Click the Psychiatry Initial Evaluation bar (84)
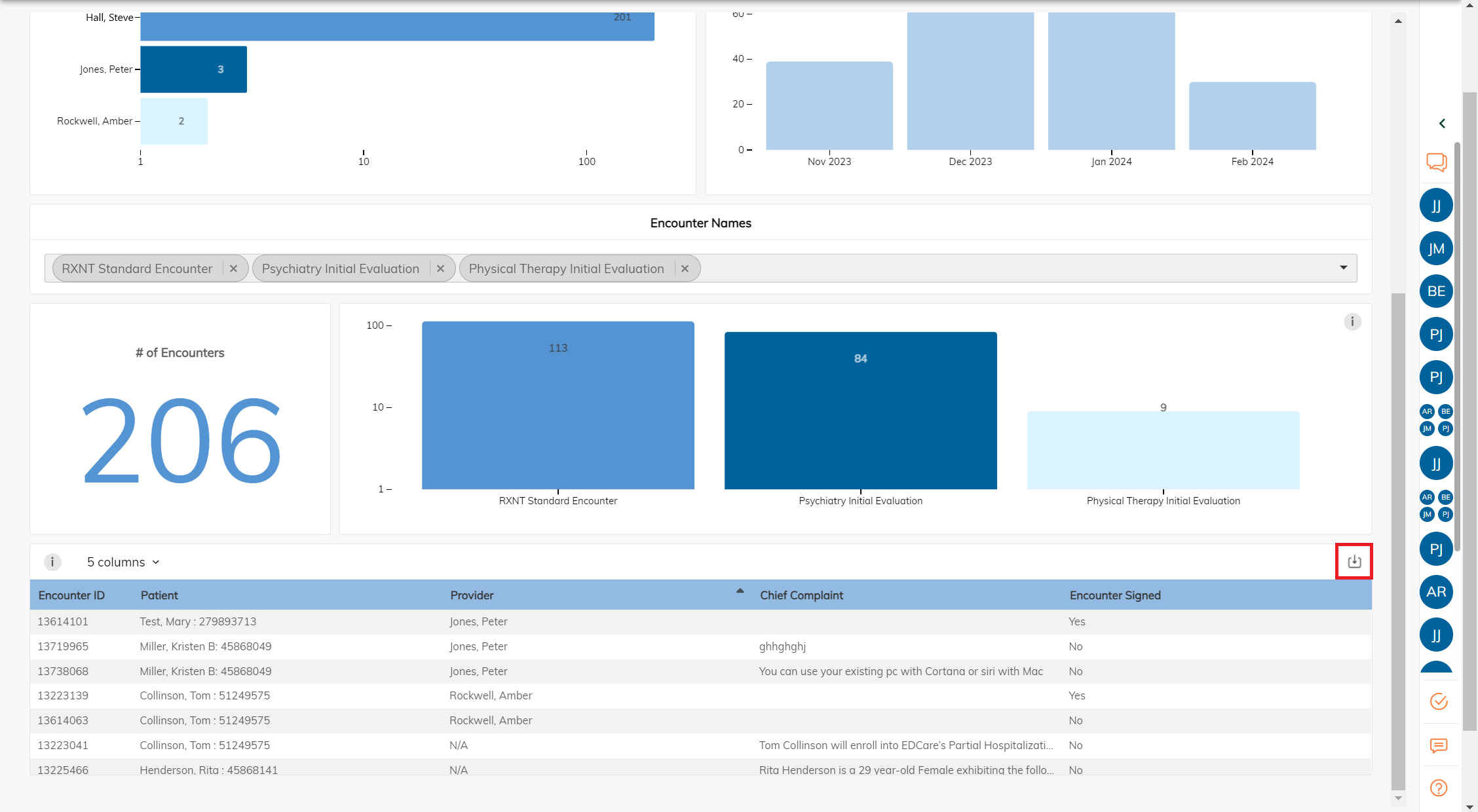This screenshot has width=1478, height=812. coord(861,411)
